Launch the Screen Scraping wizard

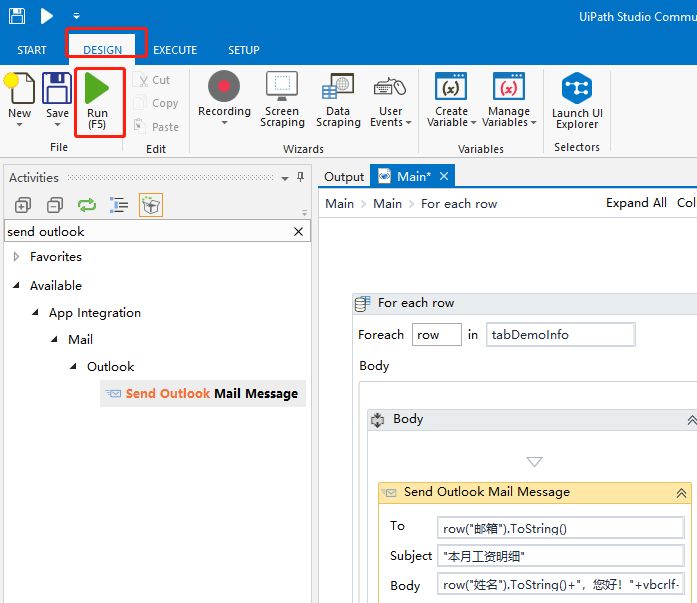pyautogui.click(x=282, y=100)
